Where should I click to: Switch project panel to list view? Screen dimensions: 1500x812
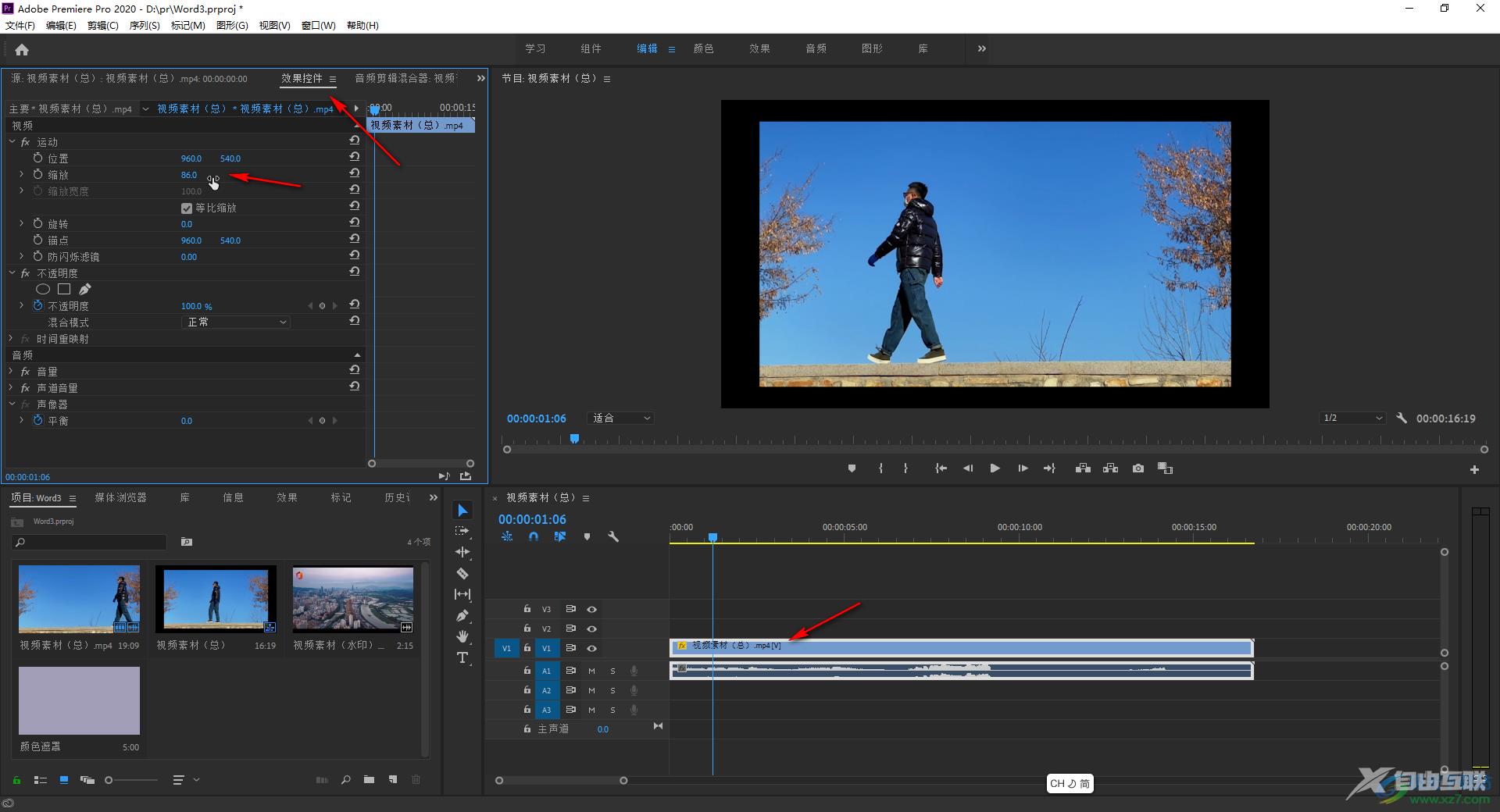tap(41, 779)
